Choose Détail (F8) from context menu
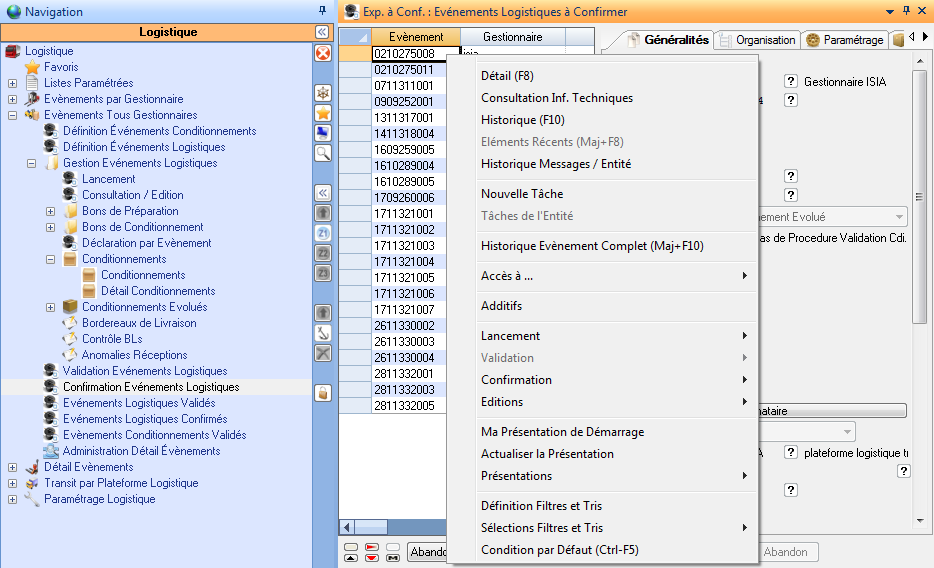Viewport: 934px width, 568px height. pyautogui.click(x=507, y=76)
